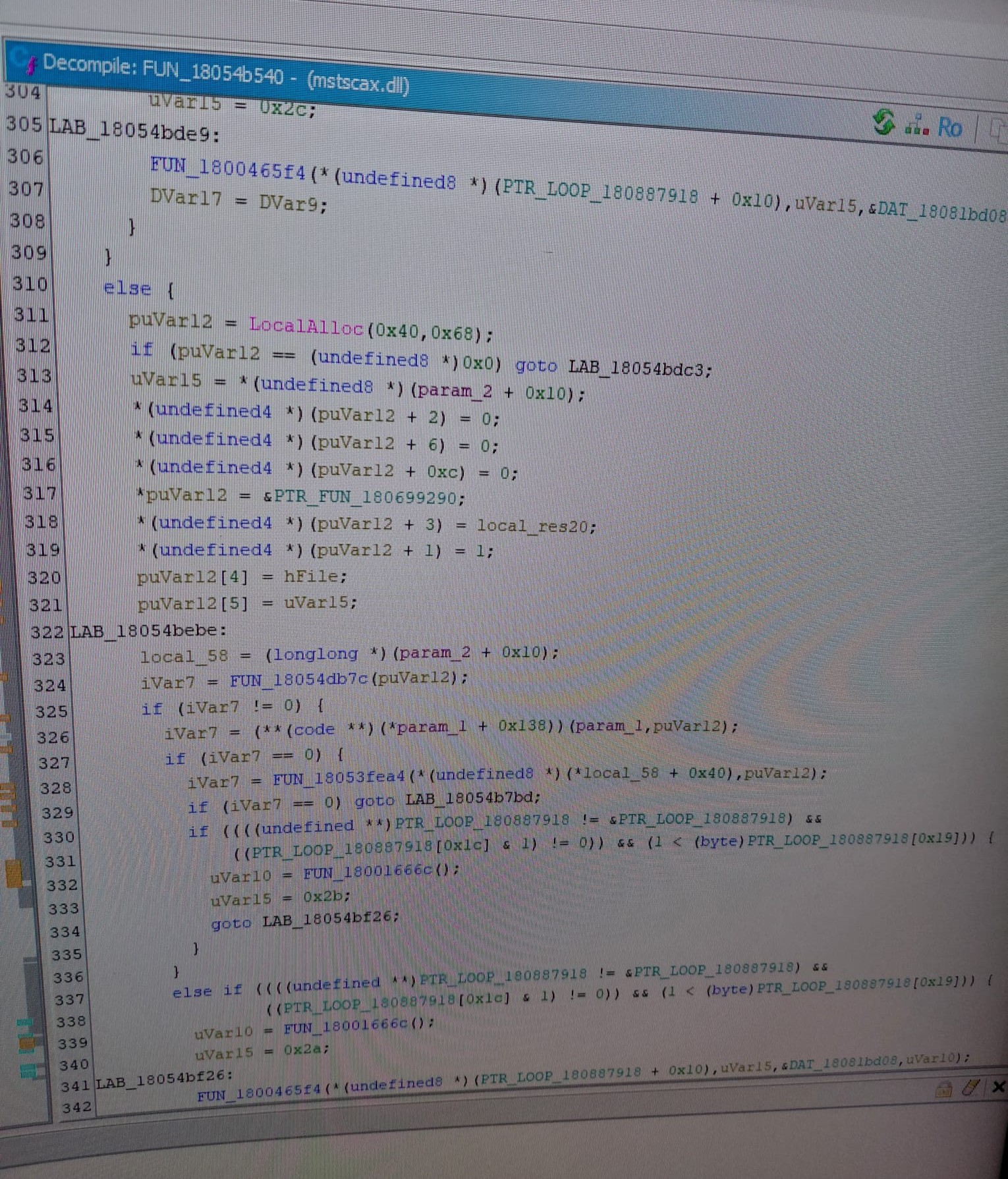Click the eraser clear icon in bottom panel
The height and width of the screenshot is (1179, 1008).
pyautogui.click(x=970, y=1087)
